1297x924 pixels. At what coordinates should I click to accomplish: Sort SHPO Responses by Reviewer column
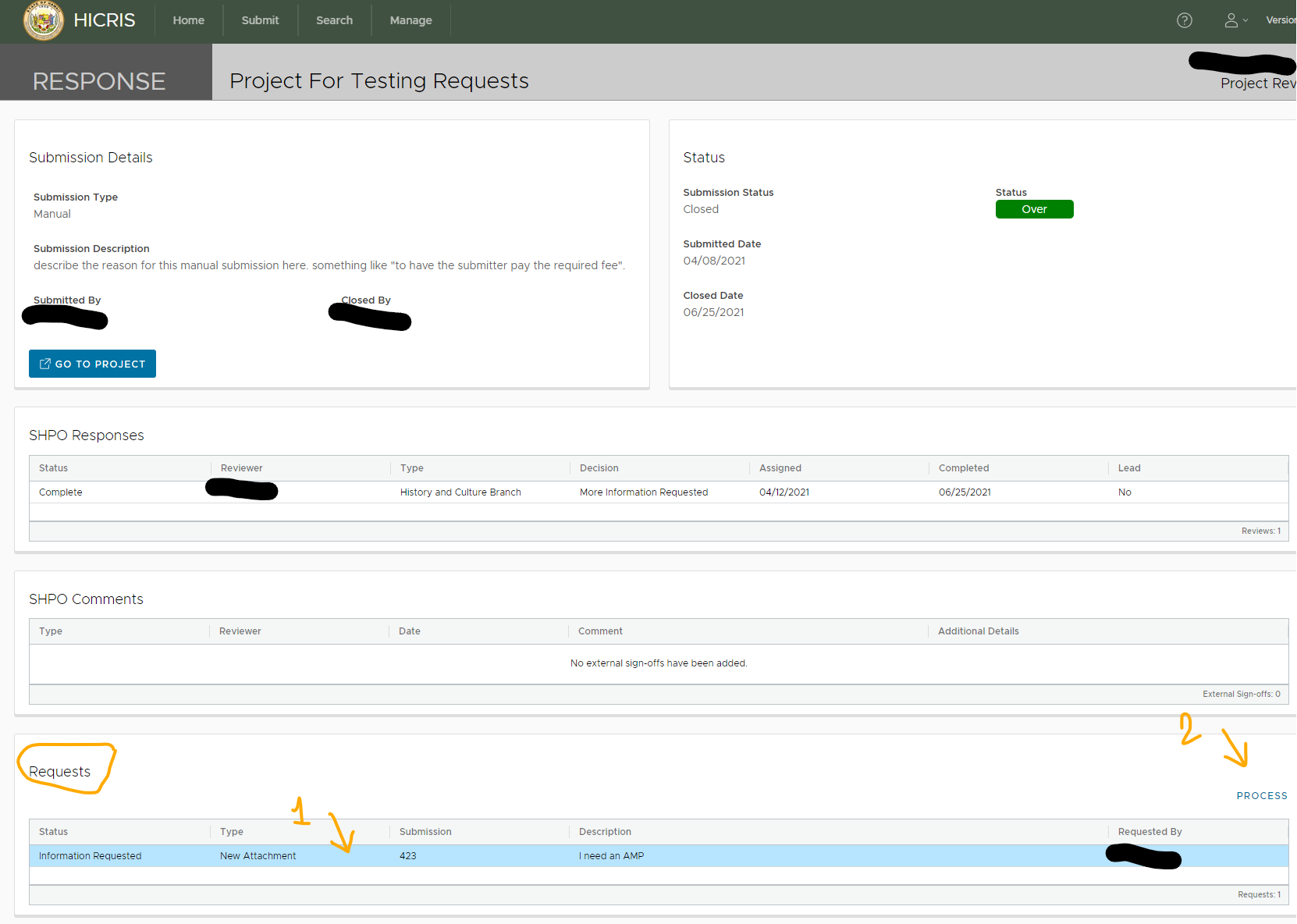pos(242,468)
